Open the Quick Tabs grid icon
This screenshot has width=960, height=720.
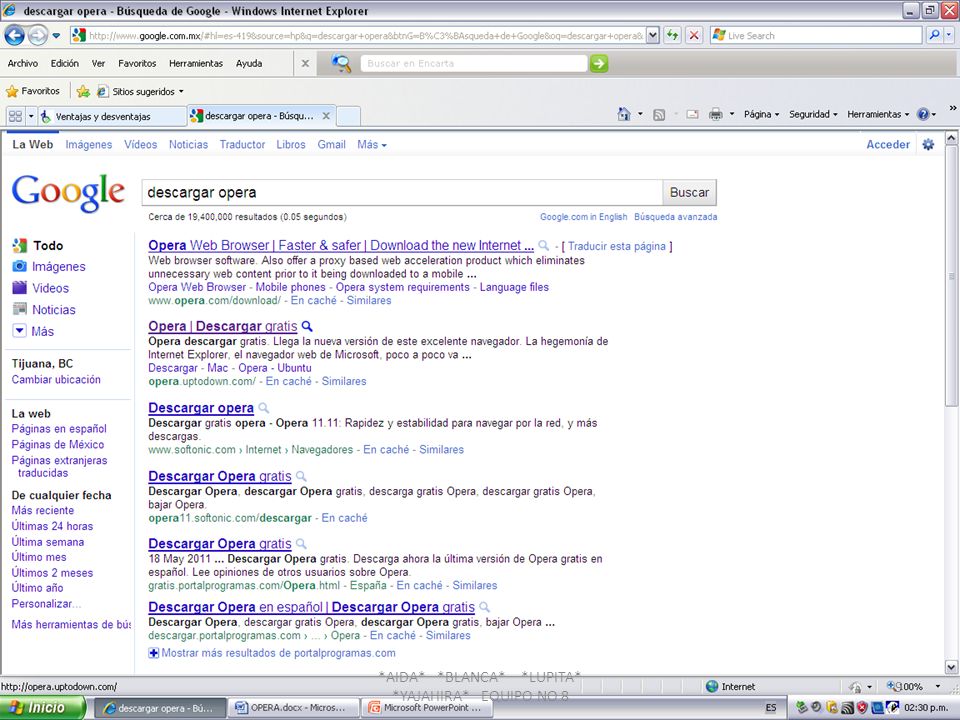(15, 116)
